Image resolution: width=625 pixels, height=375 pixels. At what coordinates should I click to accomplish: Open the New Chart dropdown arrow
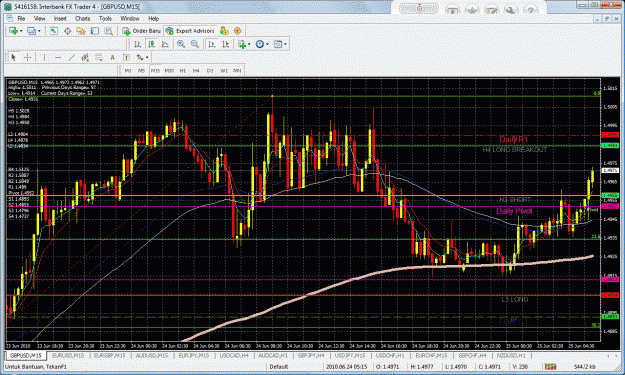click(21, 31)
